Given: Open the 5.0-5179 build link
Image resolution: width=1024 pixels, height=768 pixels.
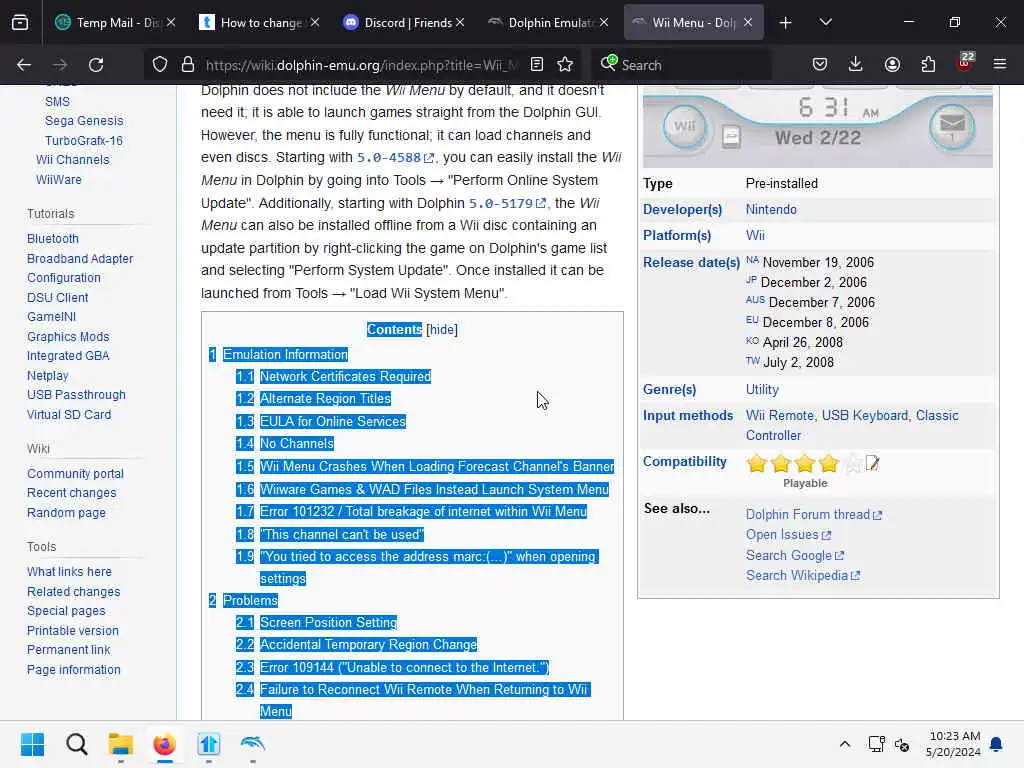Looking at the screenshot, I should click(x=507, y=203).
